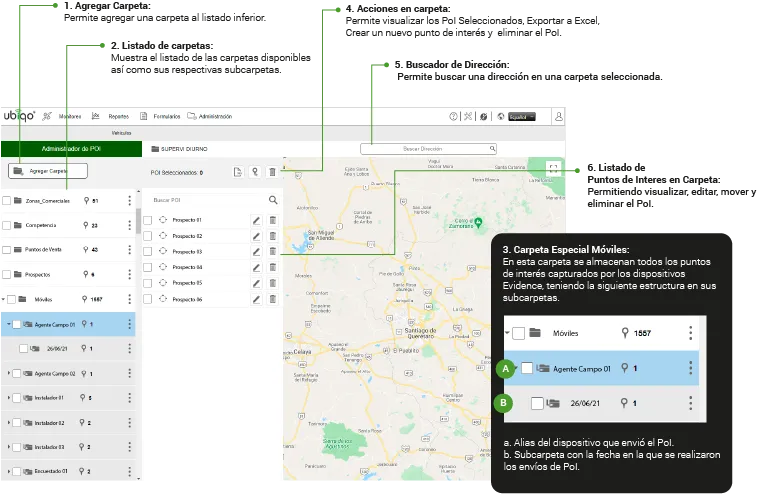This screenshot has width=757, height=494.
Task: Open the Prospectos folder by its name
Action: [38, 275]
